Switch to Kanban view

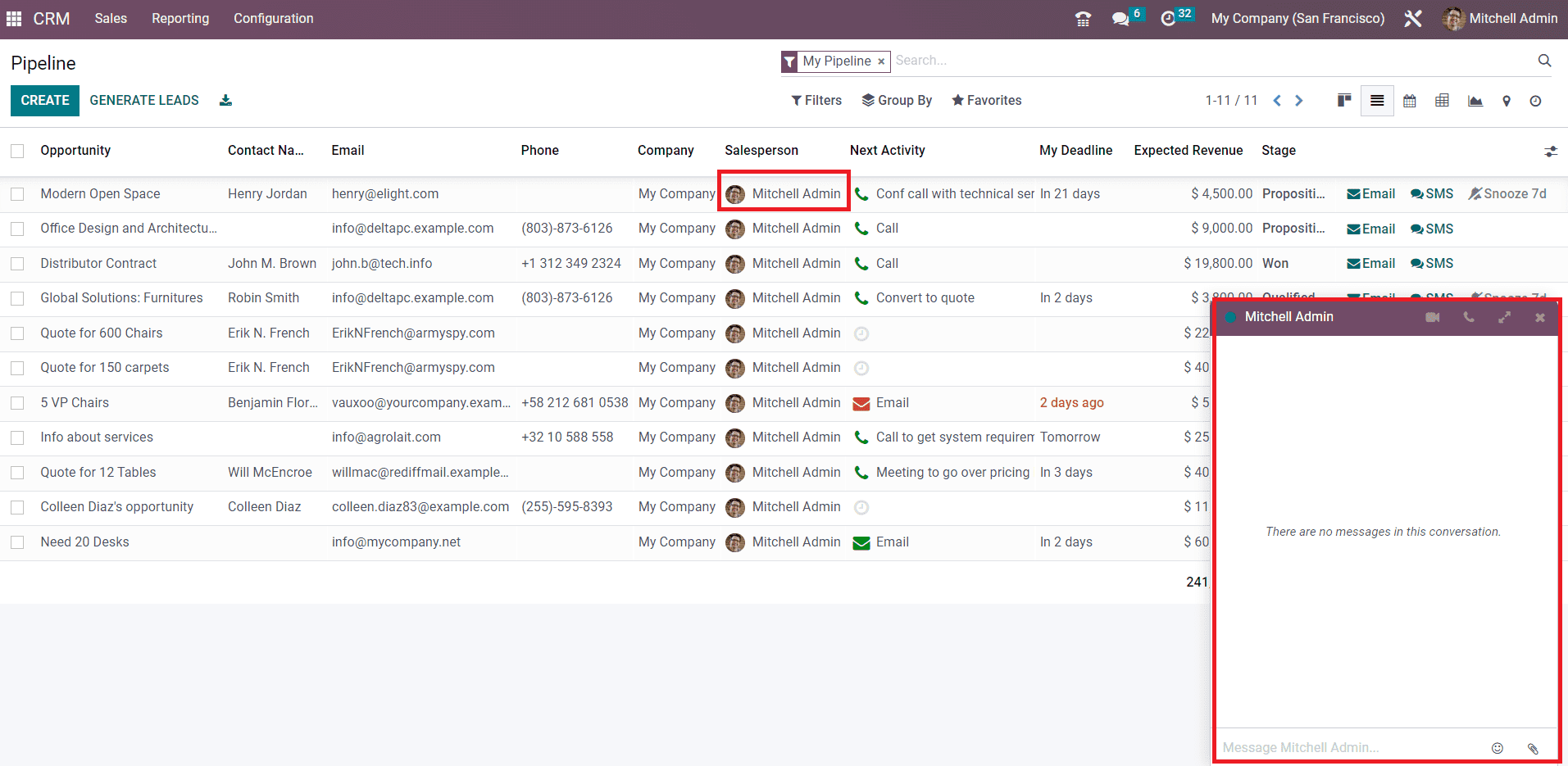click(x=1344, y=101)
